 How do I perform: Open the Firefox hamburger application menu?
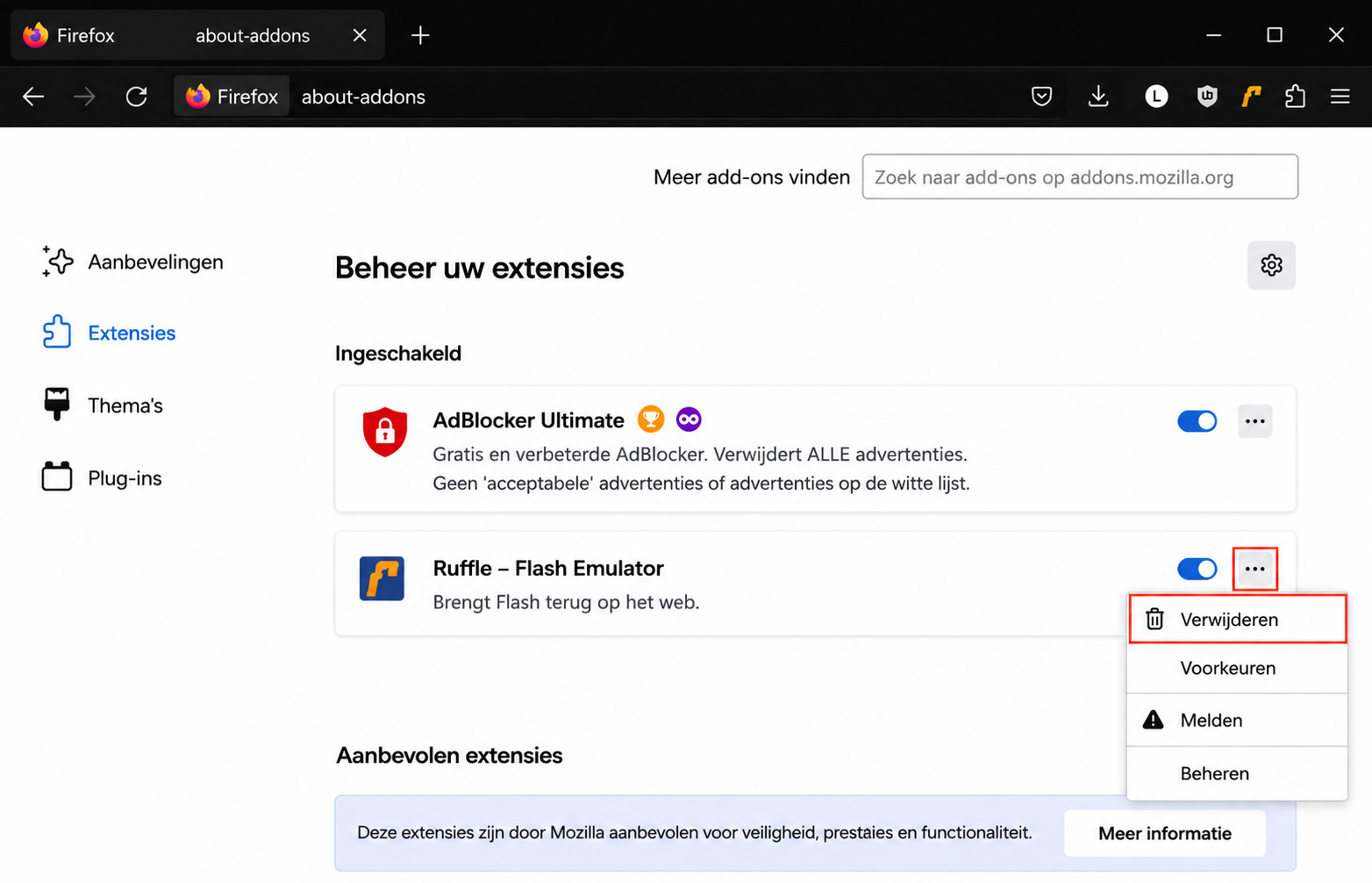(1340, 97)
